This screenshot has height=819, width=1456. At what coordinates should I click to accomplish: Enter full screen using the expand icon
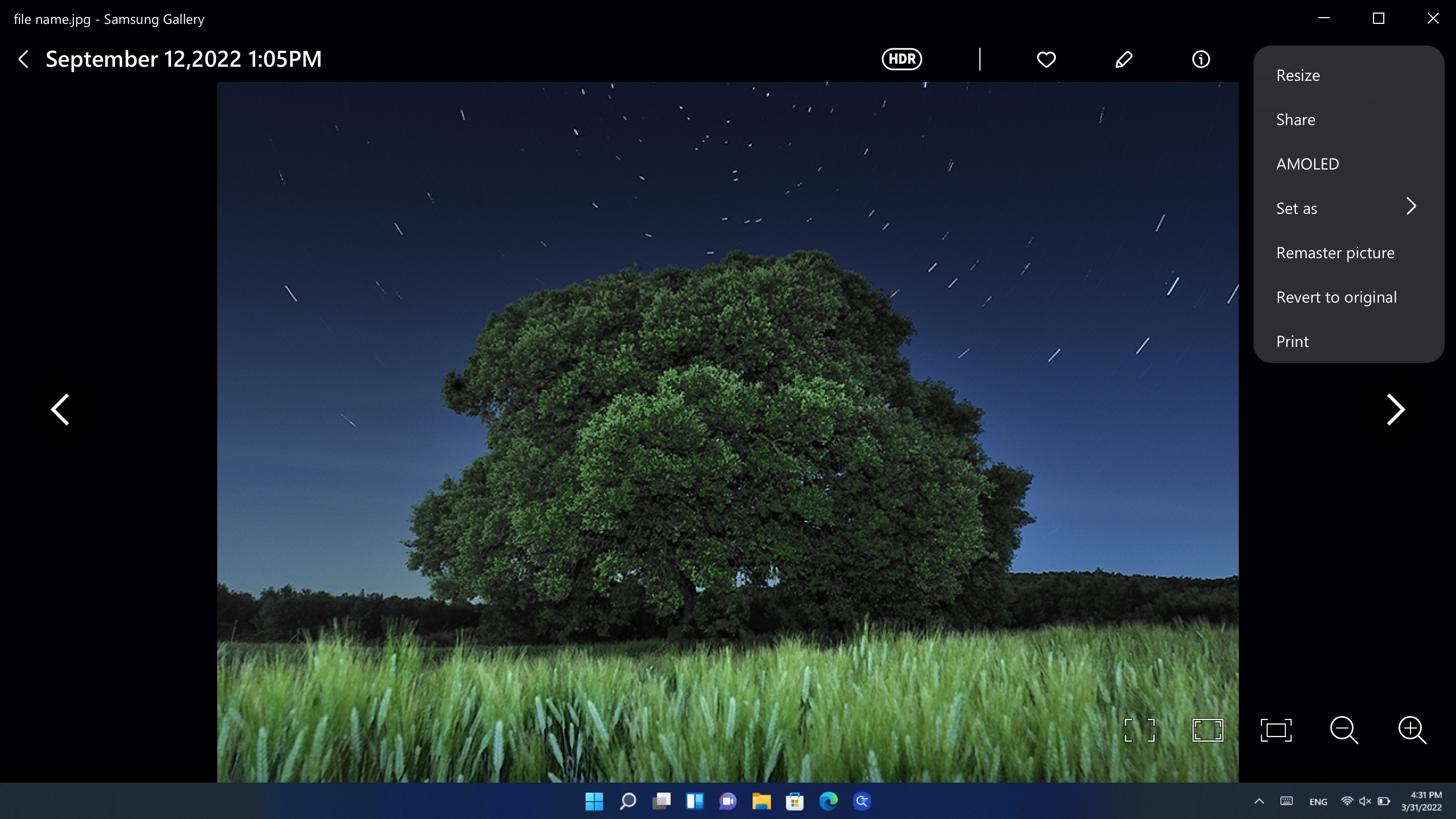[1140, 730]
